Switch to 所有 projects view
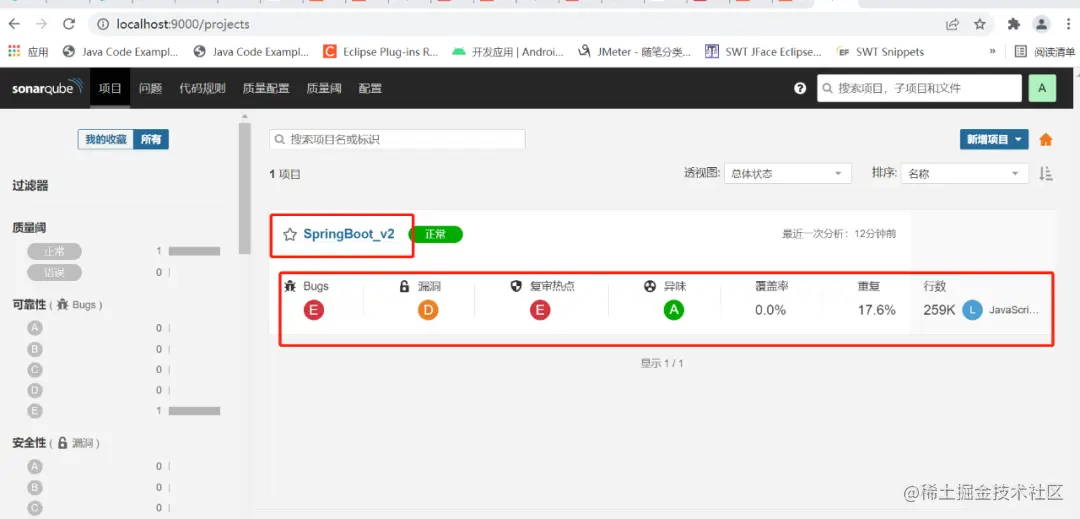Image resolution: width=1080 pixels, height=519 pixels. coord(151,139)
